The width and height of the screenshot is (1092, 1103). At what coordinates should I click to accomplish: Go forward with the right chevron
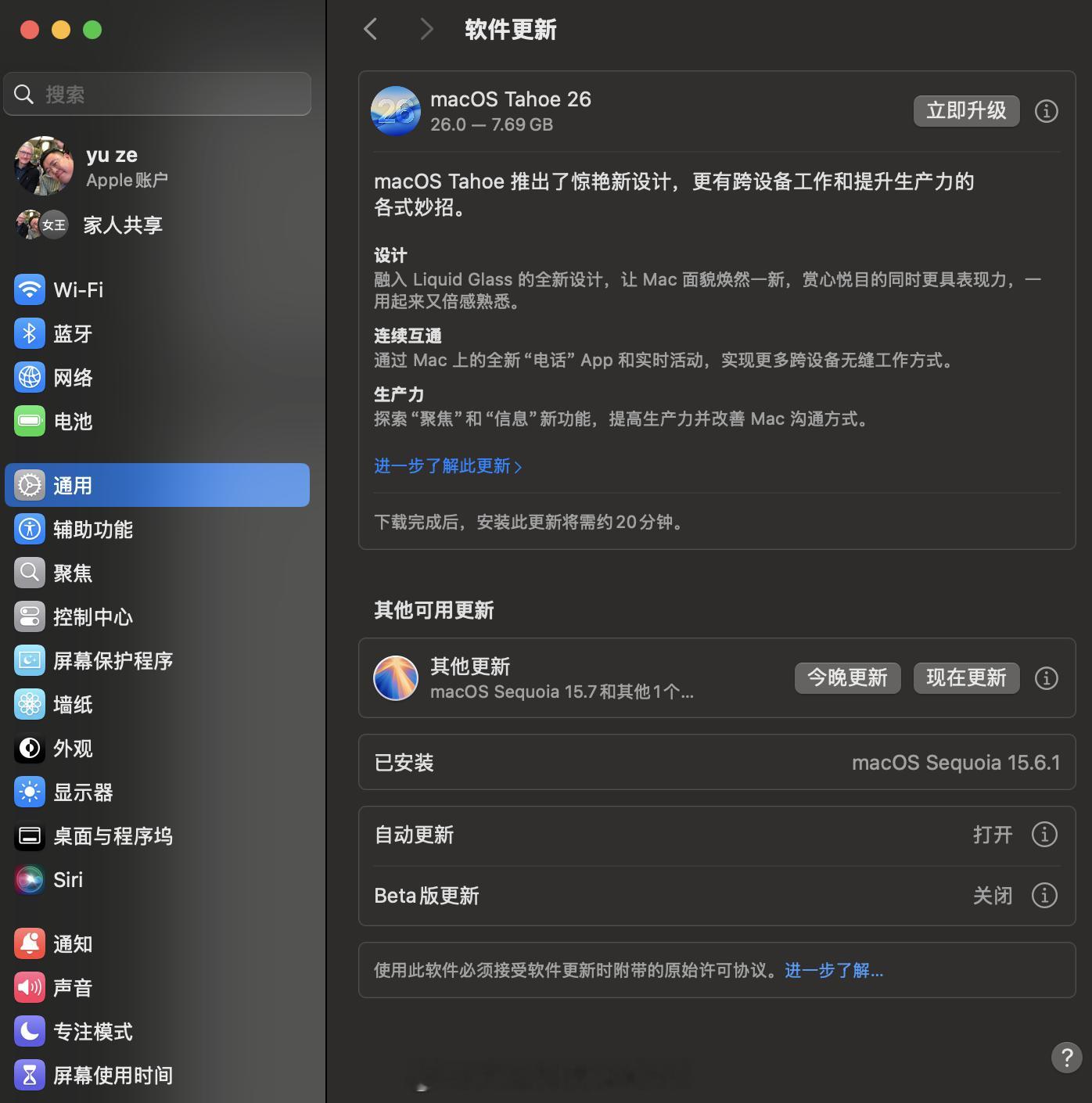click(x=426, y=30)
